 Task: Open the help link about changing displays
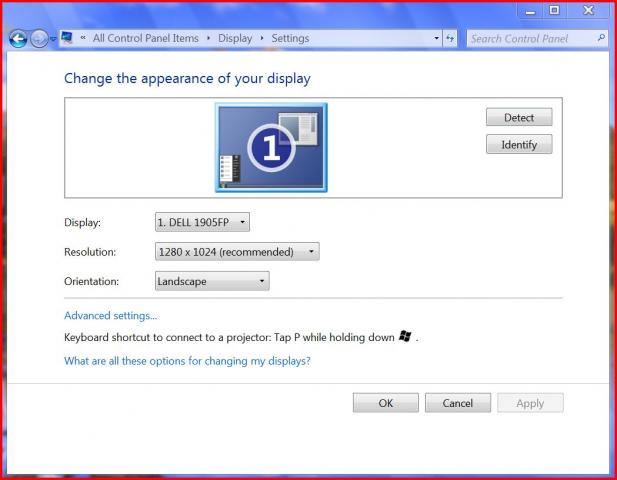[187, 361]
